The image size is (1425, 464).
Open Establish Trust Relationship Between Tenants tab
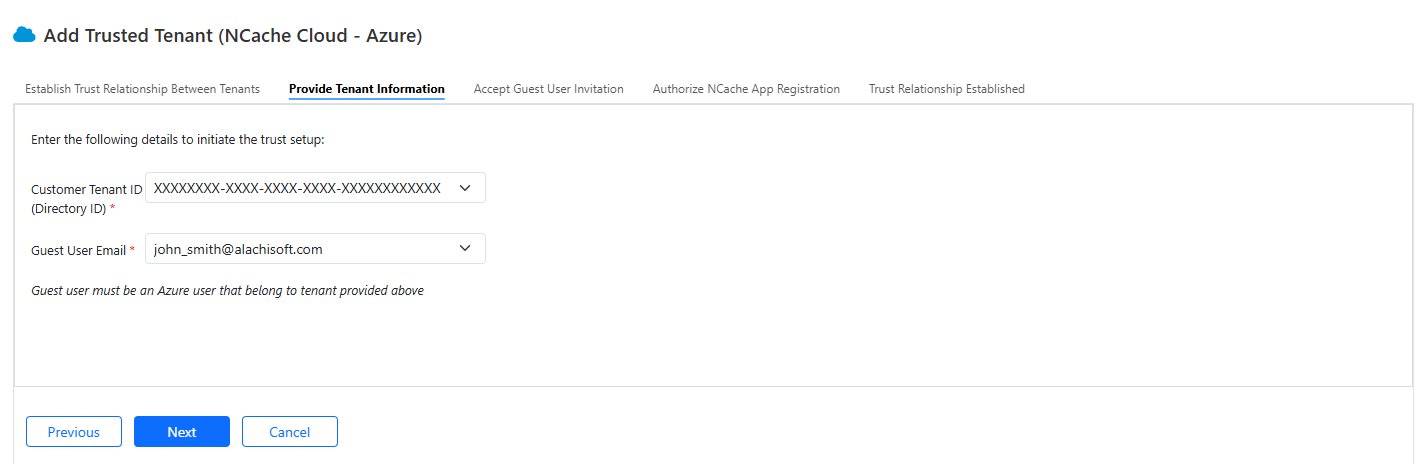pyautogui.click(x=142, y=89)
